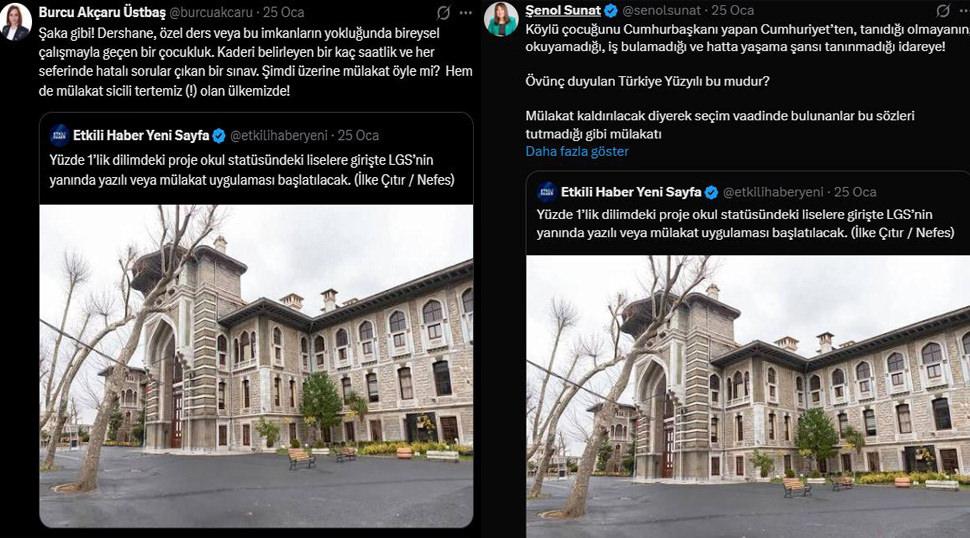Click the Grok icon on Burcu's tweet
The image size is (970, 538).
pyautogui.click(x=444, y=12)
